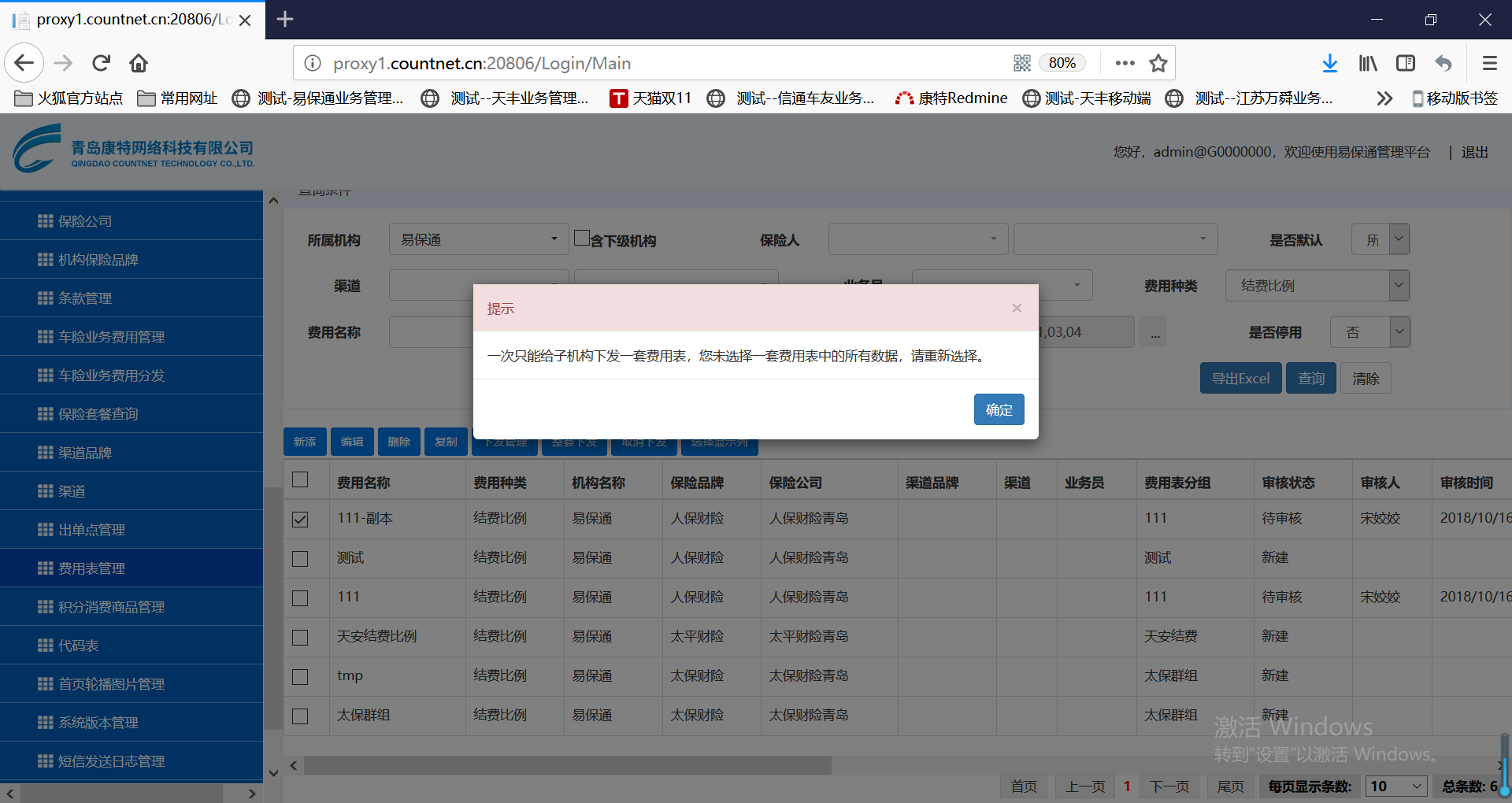The width and height of the screenshot is (1512, 803).
Task: Close the 提示 dialog with X
Action: (x=1017, y=308)
